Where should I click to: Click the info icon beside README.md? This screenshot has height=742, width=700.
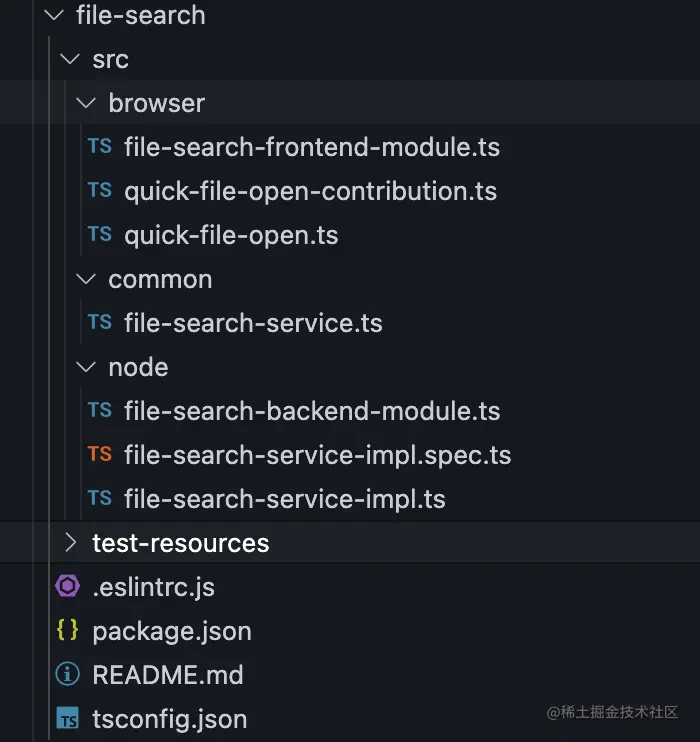68,675
